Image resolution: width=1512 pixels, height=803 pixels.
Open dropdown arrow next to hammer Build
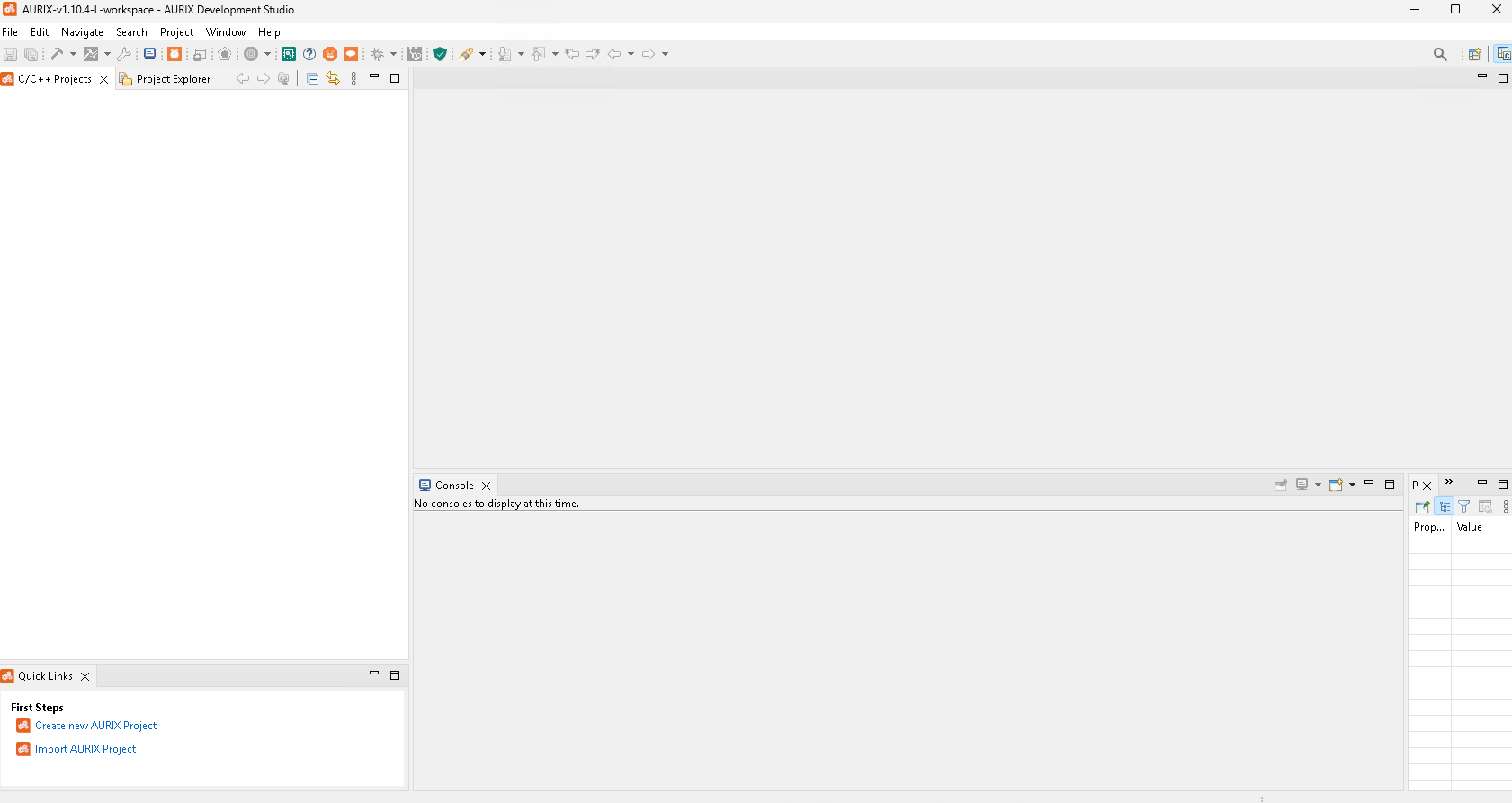(73, 54)
